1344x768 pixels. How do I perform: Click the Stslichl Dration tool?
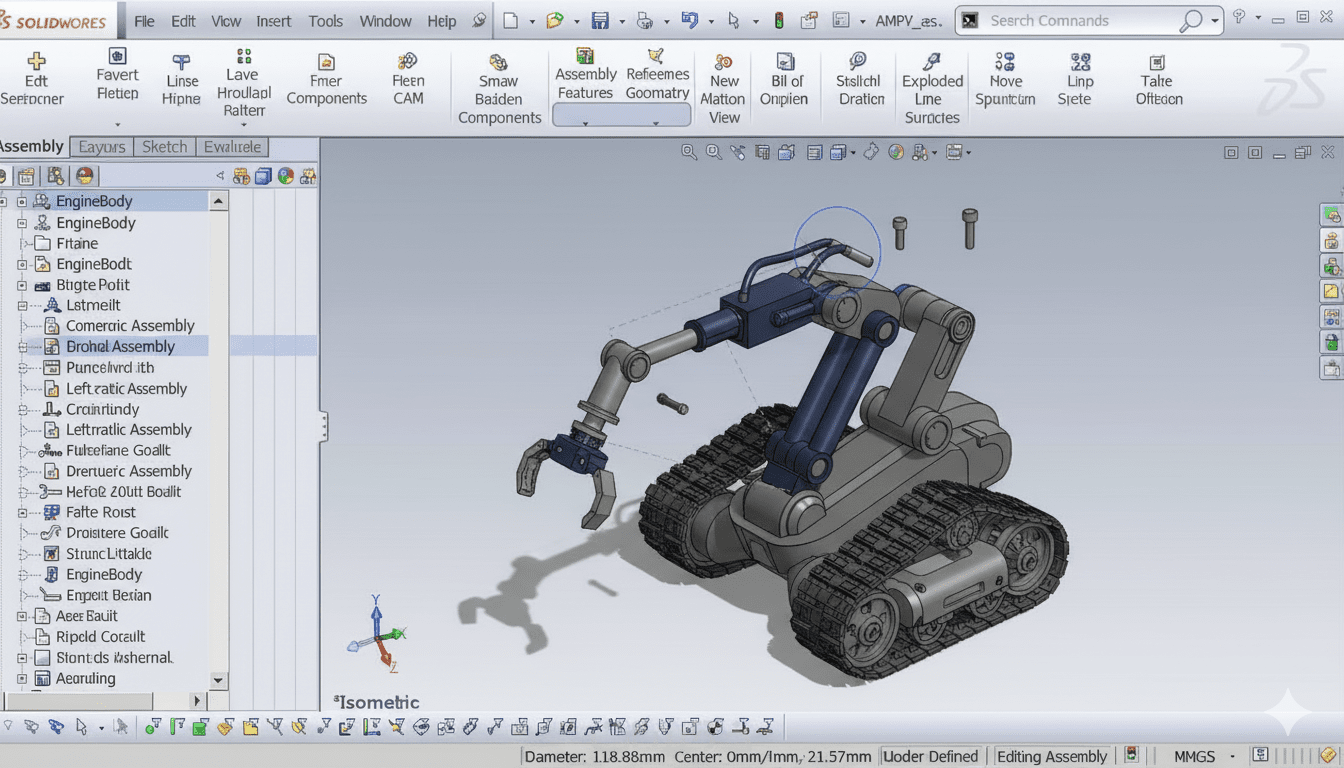point(859,80)
